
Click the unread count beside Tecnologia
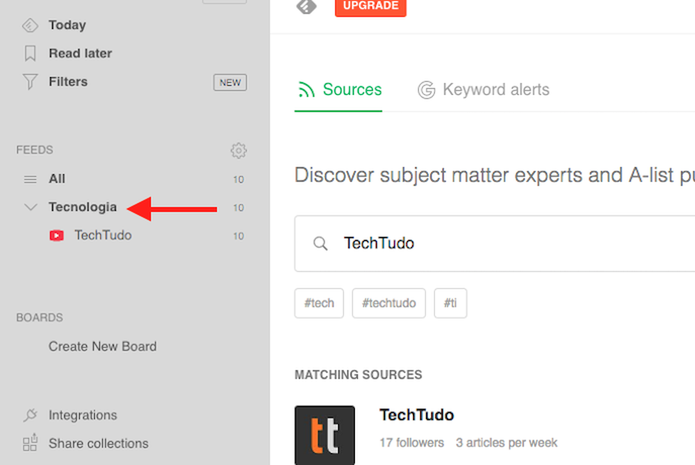238,208
